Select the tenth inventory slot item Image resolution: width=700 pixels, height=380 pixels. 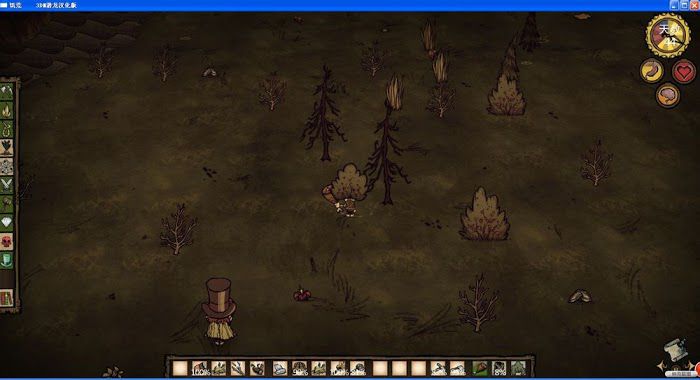point(357,368)
